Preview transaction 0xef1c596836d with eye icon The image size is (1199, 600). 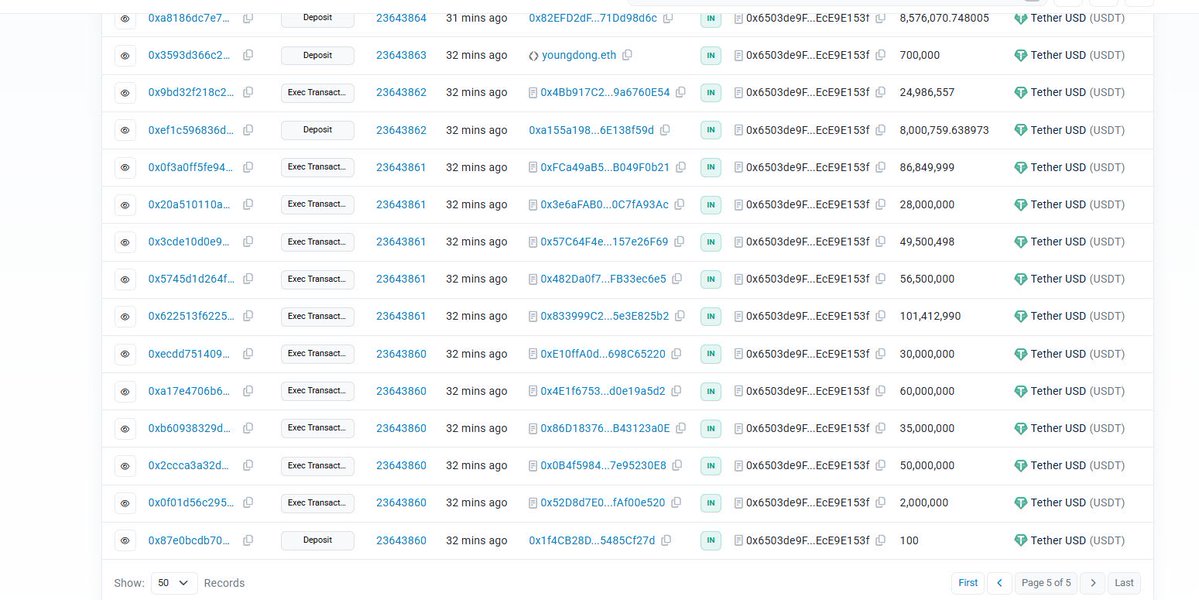(125, 130)
